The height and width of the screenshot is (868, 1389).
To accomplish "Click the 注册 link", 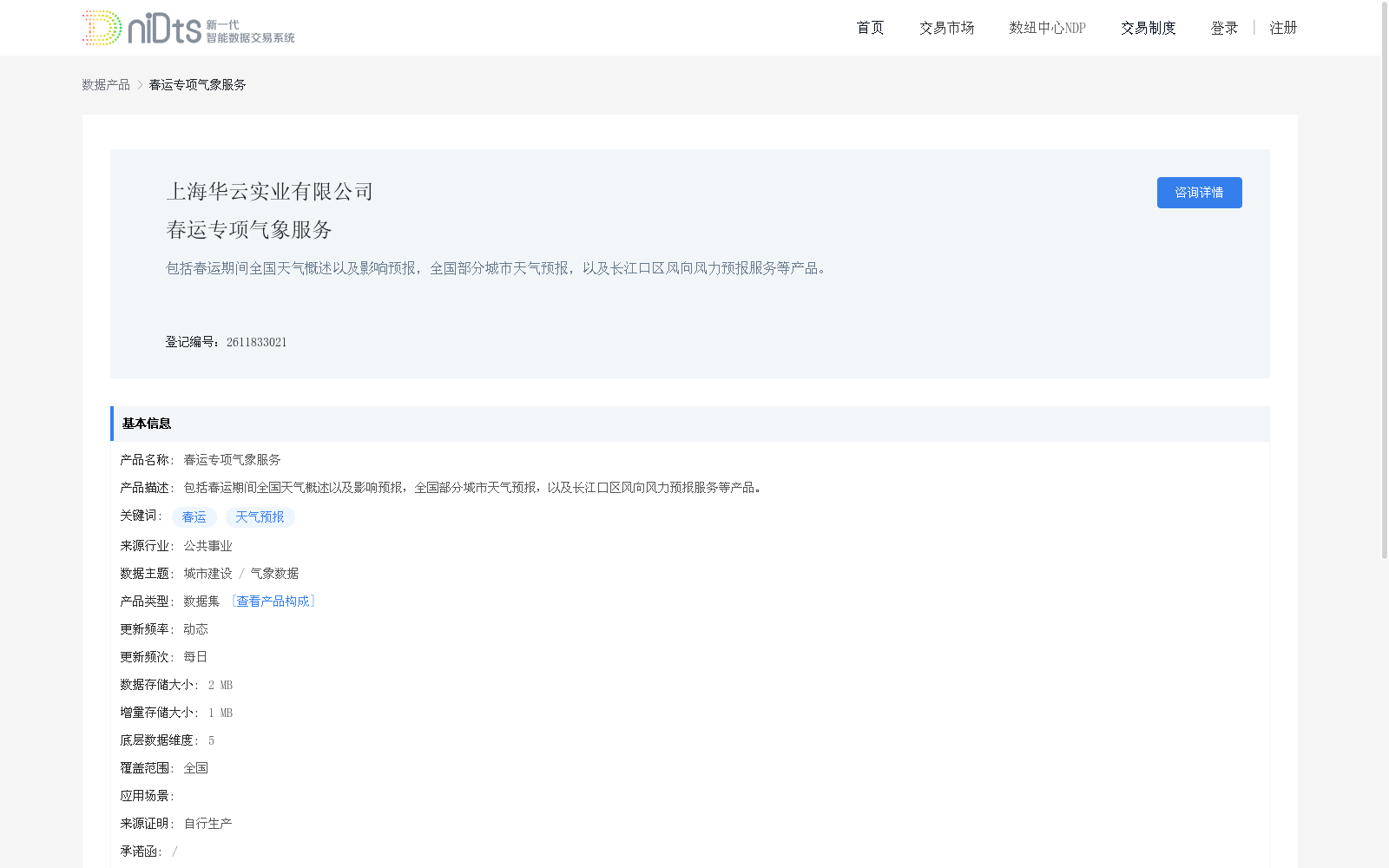I will [1283, 27].
